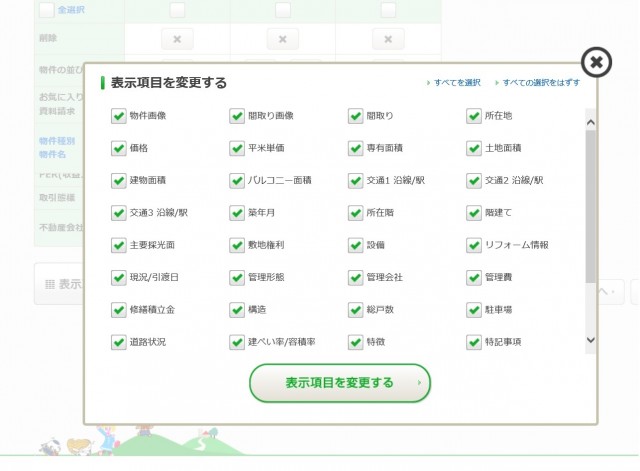Toggle 築年月 checkbox
The width and height of the screenshot is (640, 471).
coord(237,213)
